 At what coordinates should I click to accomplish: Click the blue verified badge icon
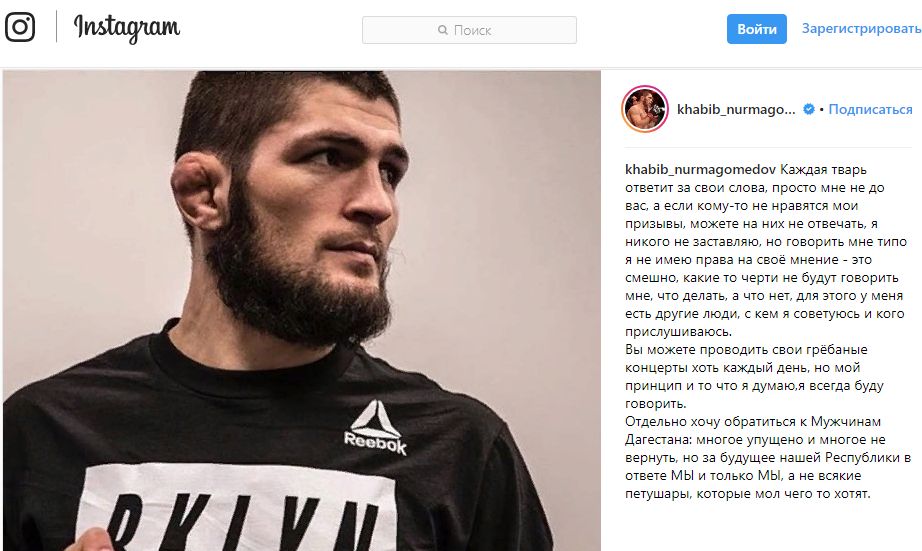809,109
